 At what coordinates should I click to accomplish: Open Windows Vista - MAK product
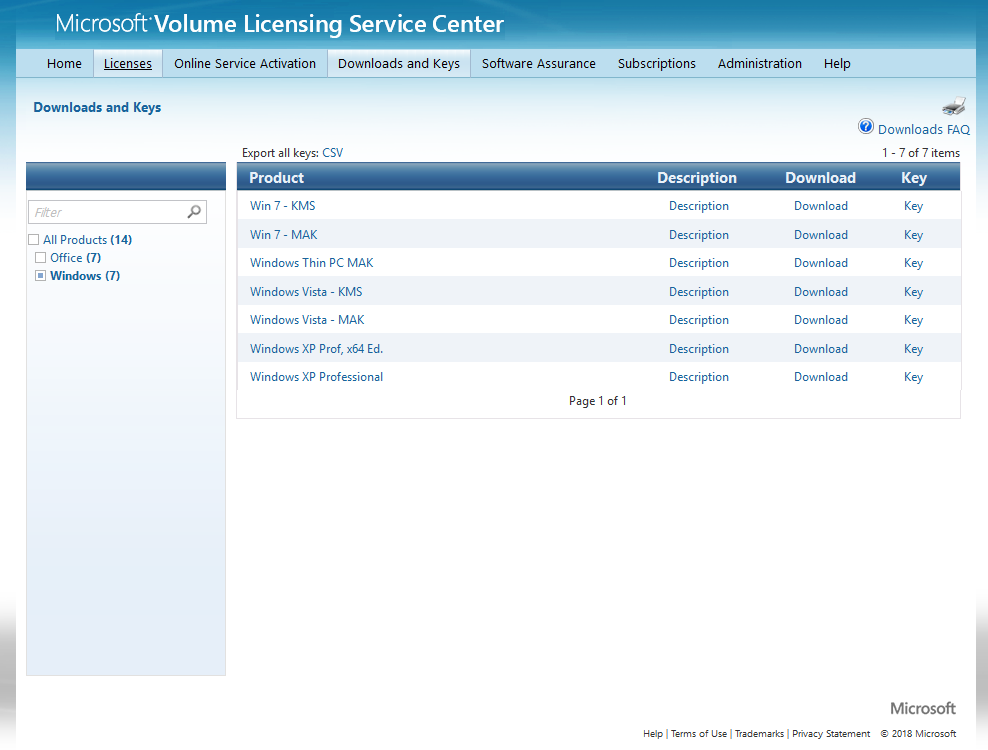click(x=307, y=320)
